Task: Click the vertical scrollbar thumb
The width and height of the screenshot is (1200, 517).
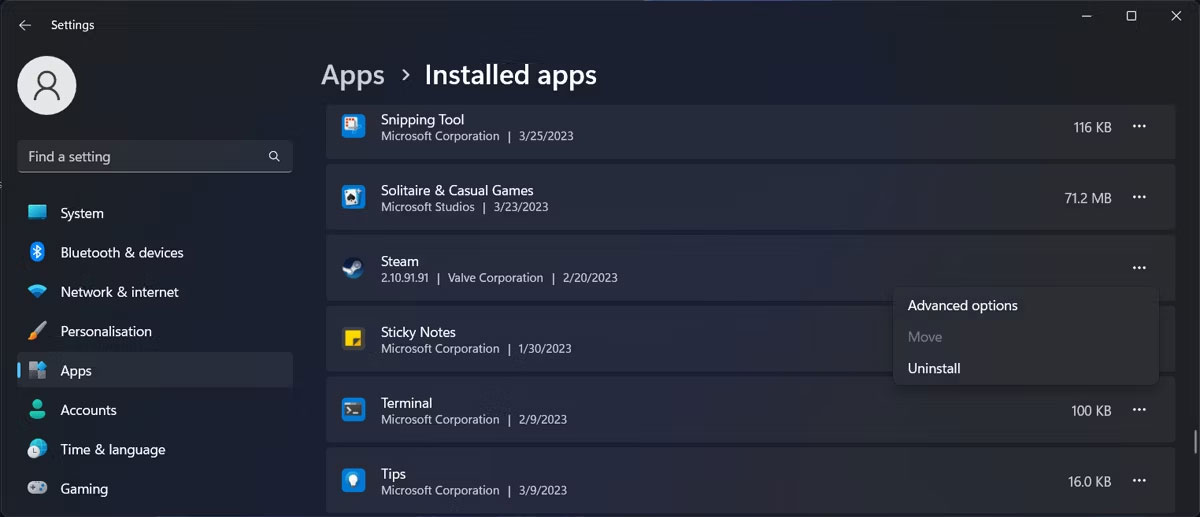Action: [1194, 441]
